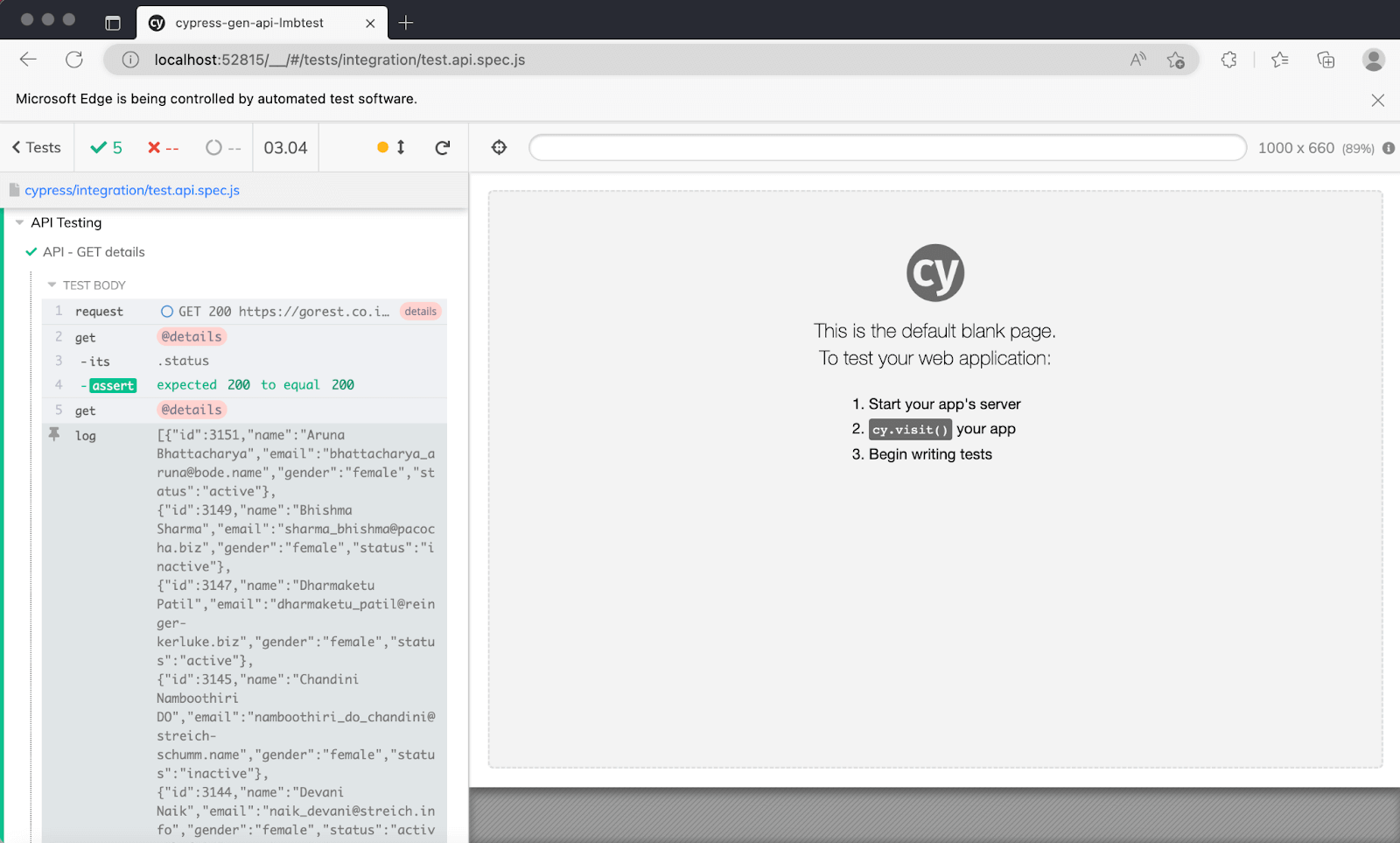
Task: Click the pending tests circle indicator
Action: click(x=223, y=147)
